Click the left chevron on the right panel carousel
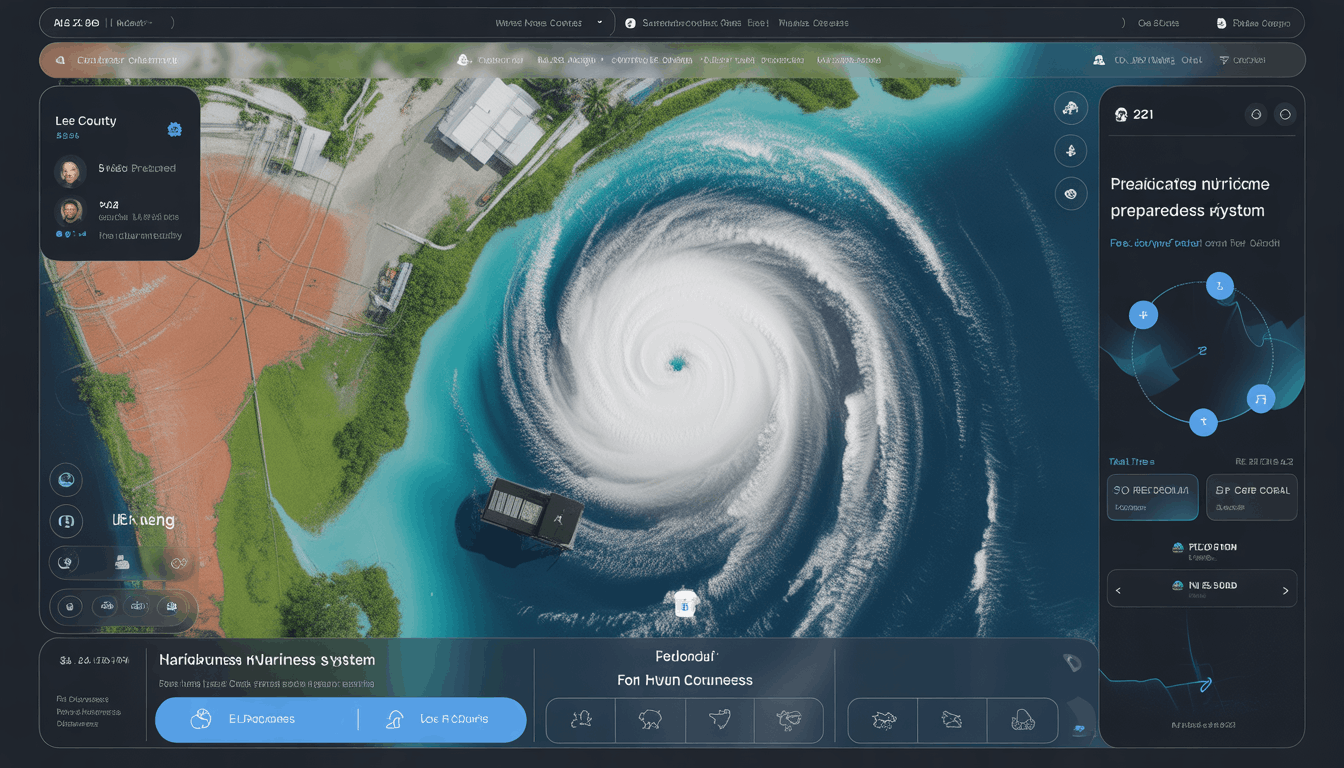This screenshot has height=768, width=1344. [x=1117, y=588]
